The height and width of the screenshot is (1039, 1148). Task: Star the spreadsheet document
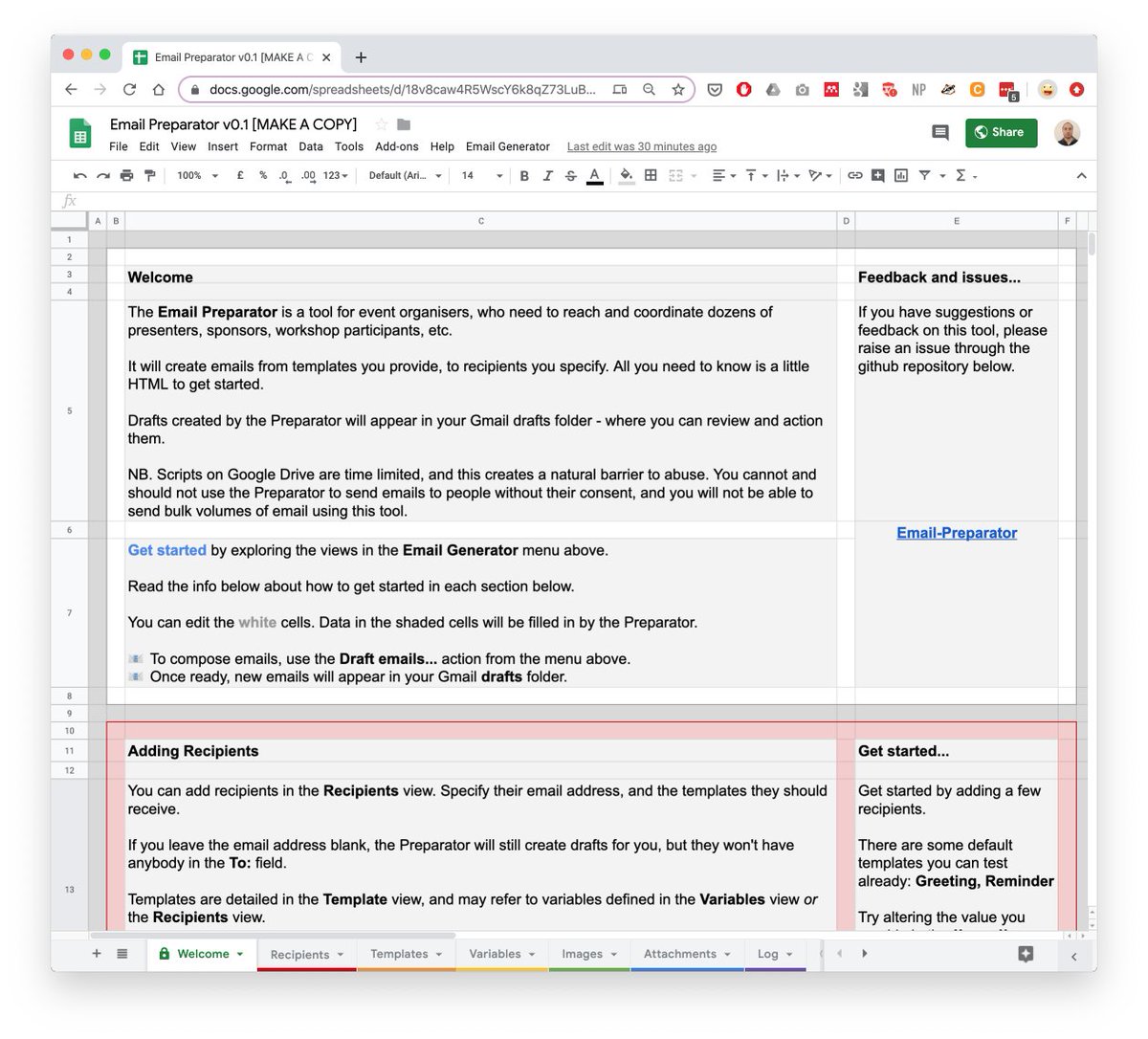[x=382, y=124]
